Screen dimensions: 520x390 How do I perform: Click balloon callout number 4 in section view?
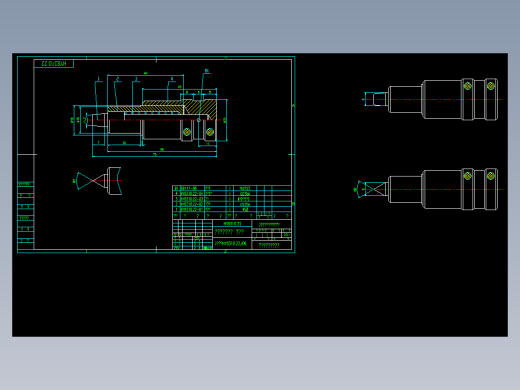[x=172, y=79]
